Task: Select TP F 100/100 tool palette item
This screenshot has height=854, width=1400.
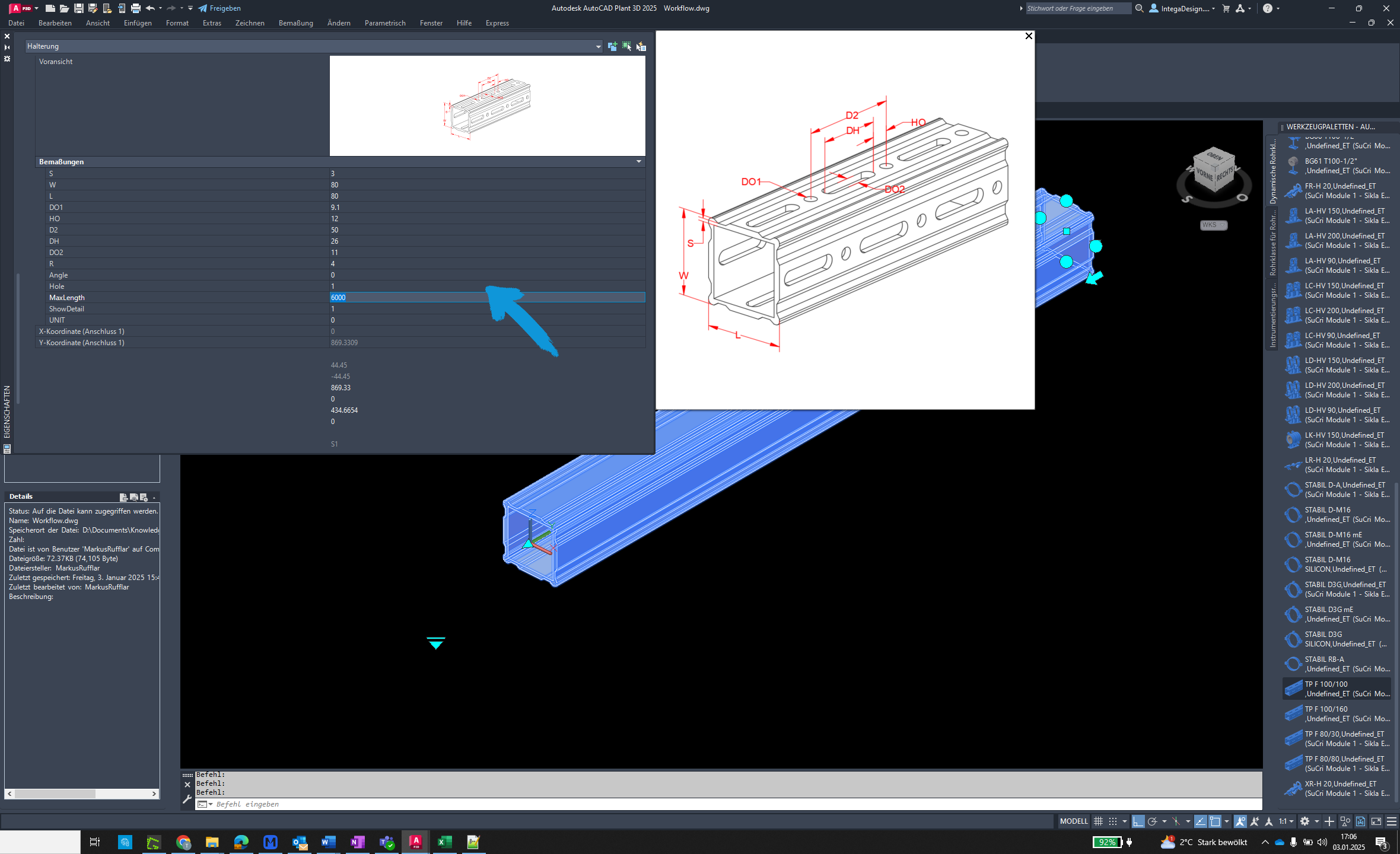Action: pyautogui.click(x=1337, y=689)
